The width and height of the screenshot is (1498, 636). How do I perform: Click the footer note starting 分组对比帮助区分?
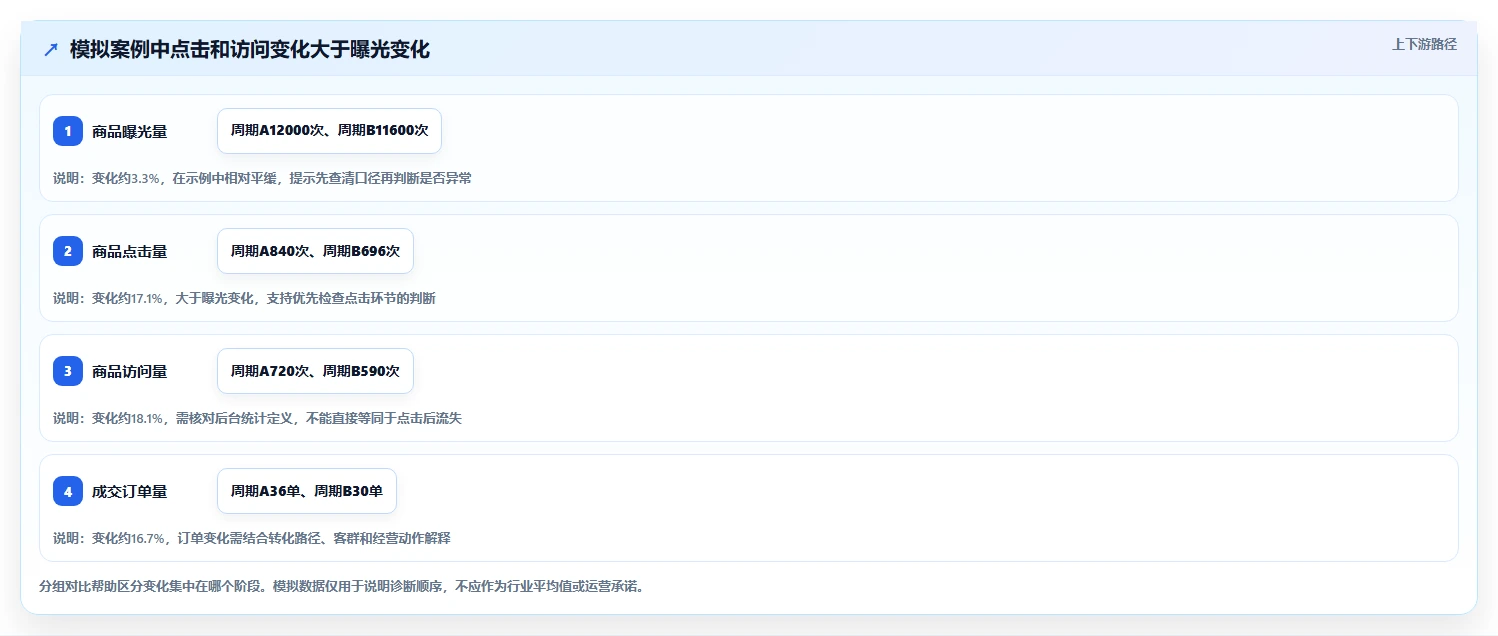(341, 586)
